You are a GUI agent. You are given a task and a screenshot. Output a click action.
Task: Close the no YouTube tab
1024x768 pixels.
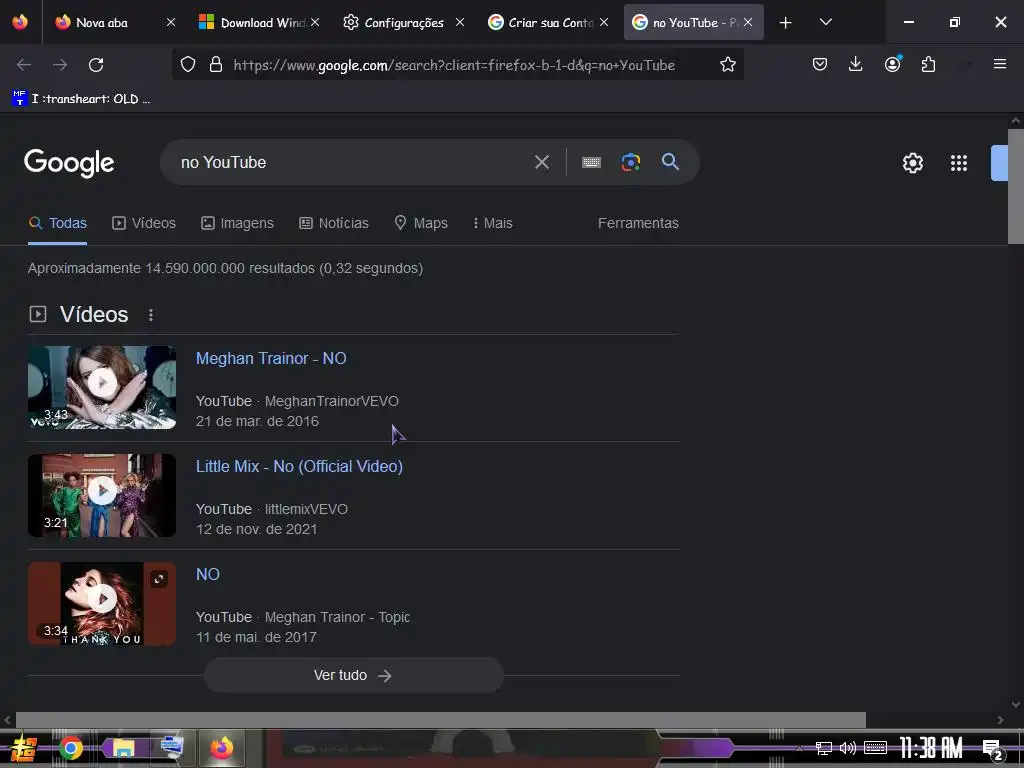[748, 22]
